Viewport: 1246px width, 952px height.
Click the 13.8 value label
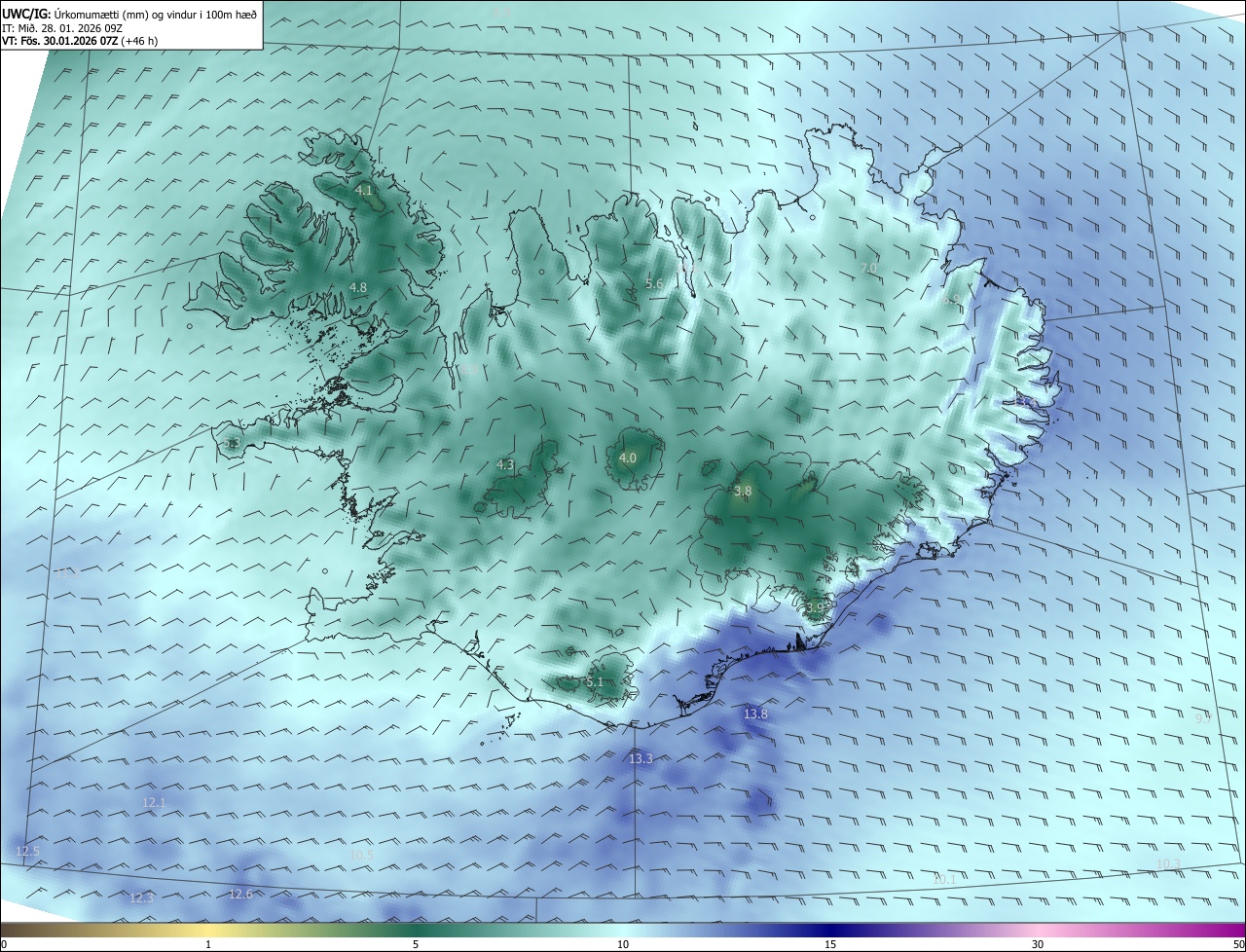(755, 714)
